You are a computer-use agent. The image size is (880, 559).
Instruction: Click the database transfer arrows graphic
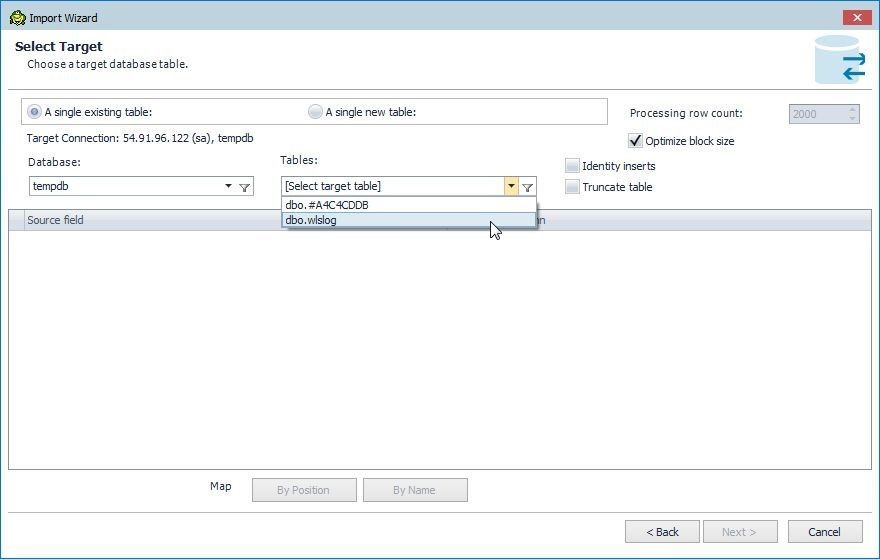[840, 60]
